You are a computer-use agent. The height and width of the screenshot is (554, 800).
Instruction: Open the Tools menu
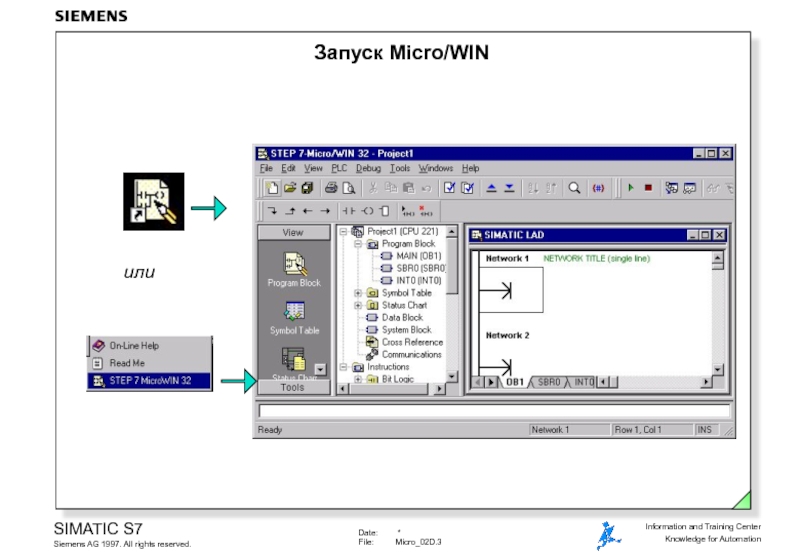pos(400,168)
